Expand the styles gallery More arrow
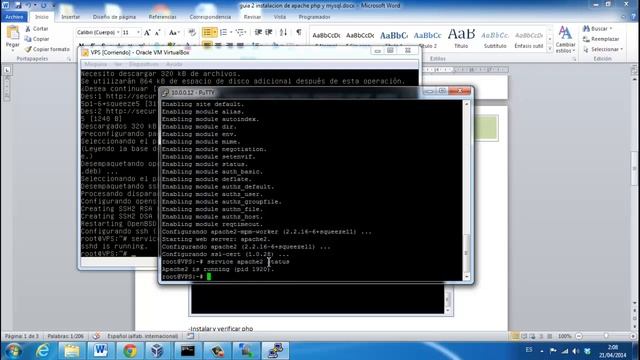The image size is (640, 360). [x=550, y=49]
